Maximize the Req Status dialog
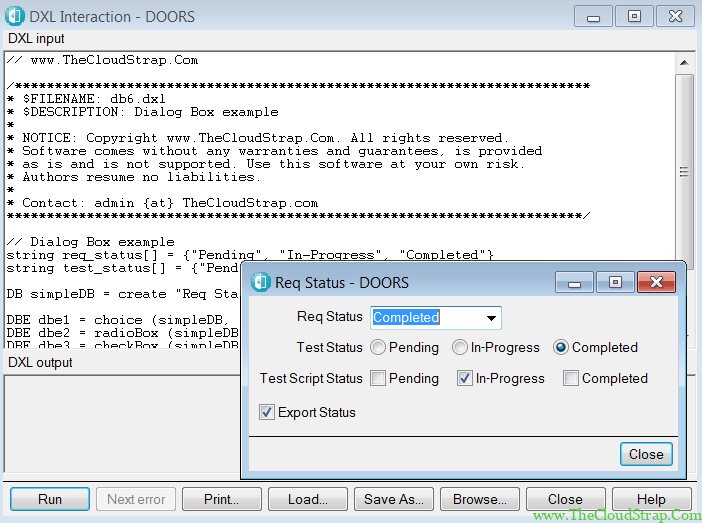 tap(615, 282)
